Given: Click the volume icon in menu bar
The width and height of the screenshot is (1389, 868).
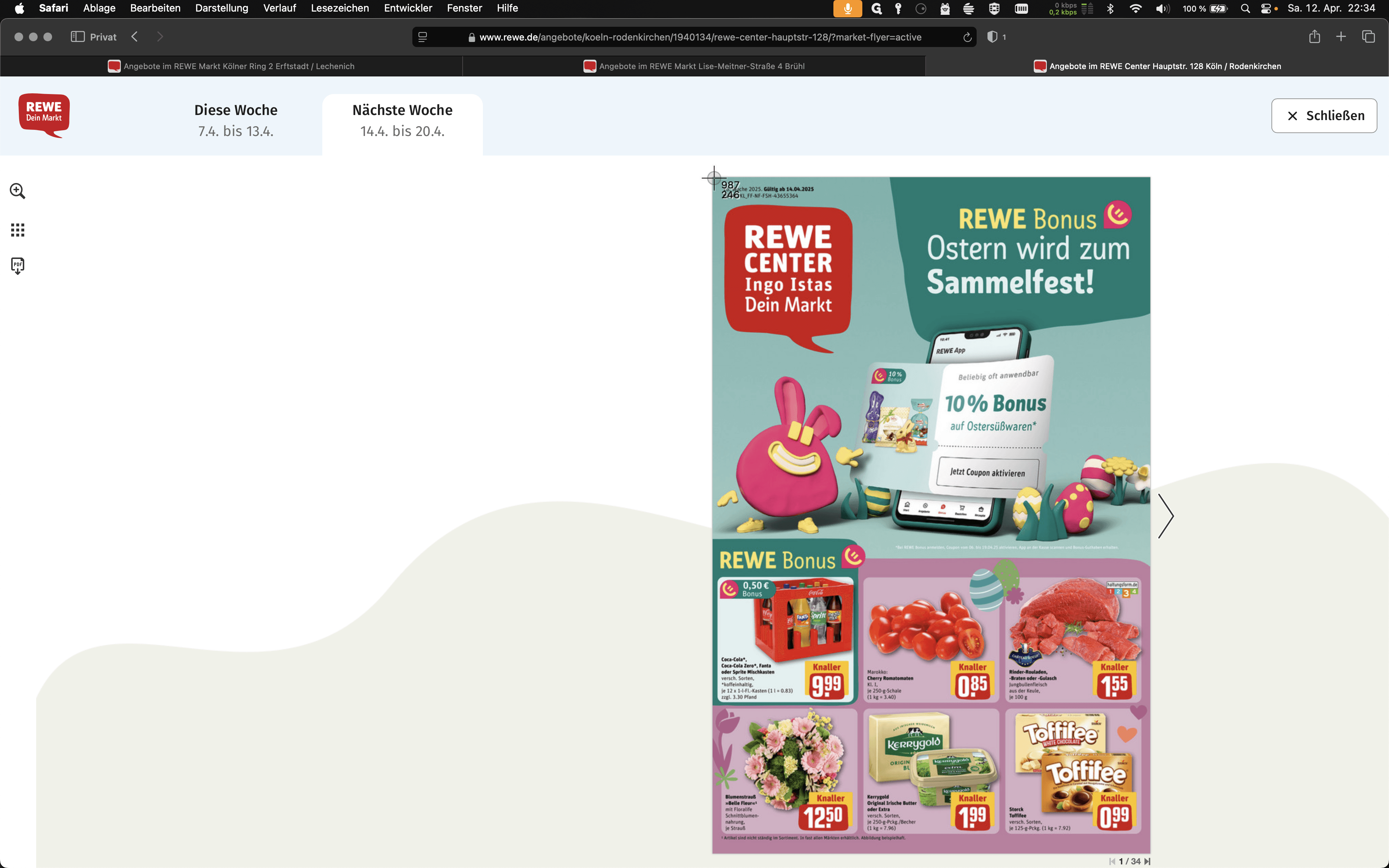Looking at the screenshot, I should [x=1162, y=8].
